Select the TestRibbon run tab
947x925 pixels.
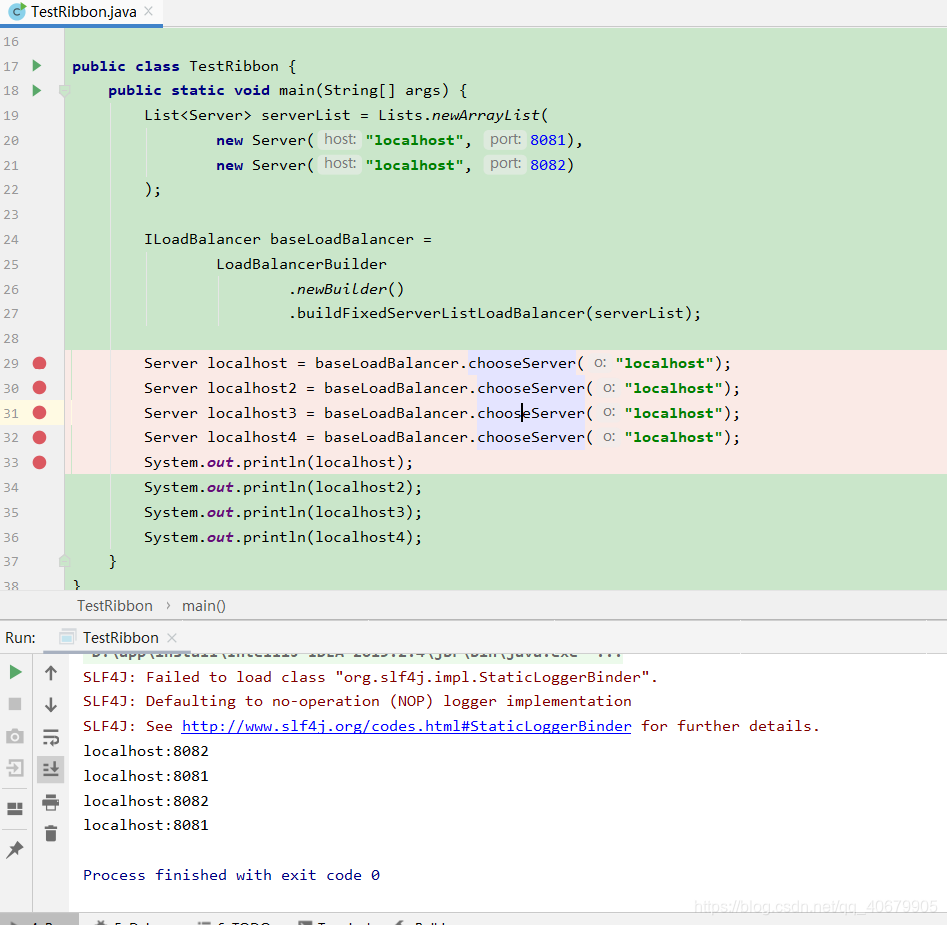(120, 638)
